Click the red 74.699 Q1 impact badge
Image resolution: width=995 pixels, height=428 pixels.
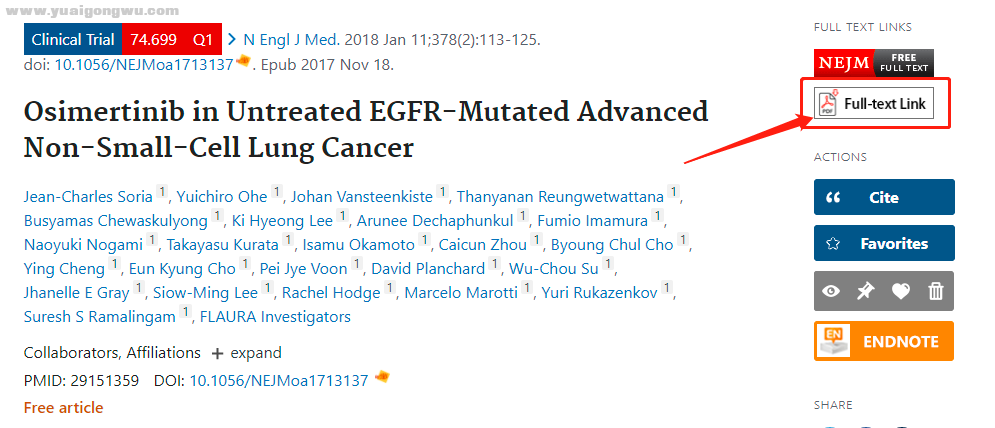click(171, 39)
